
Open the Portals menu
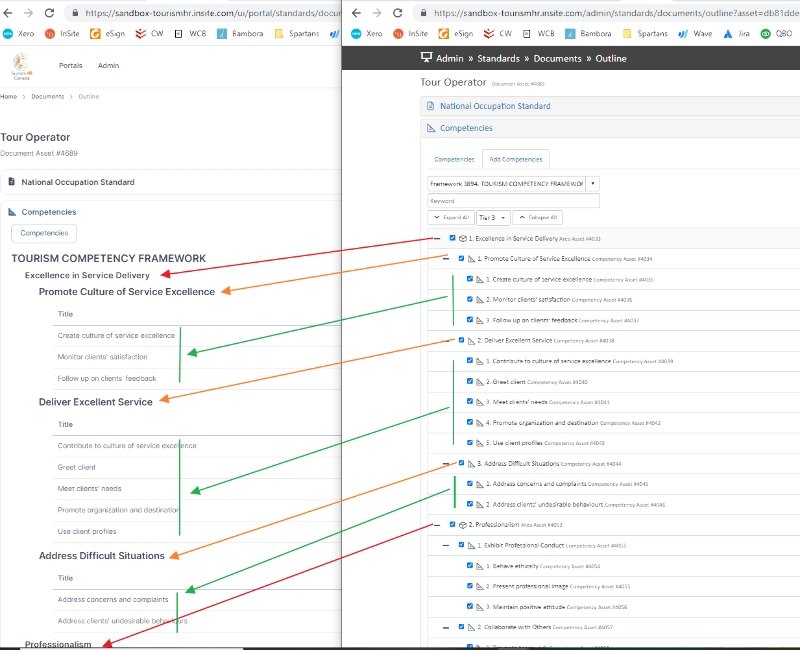[71, 66]
